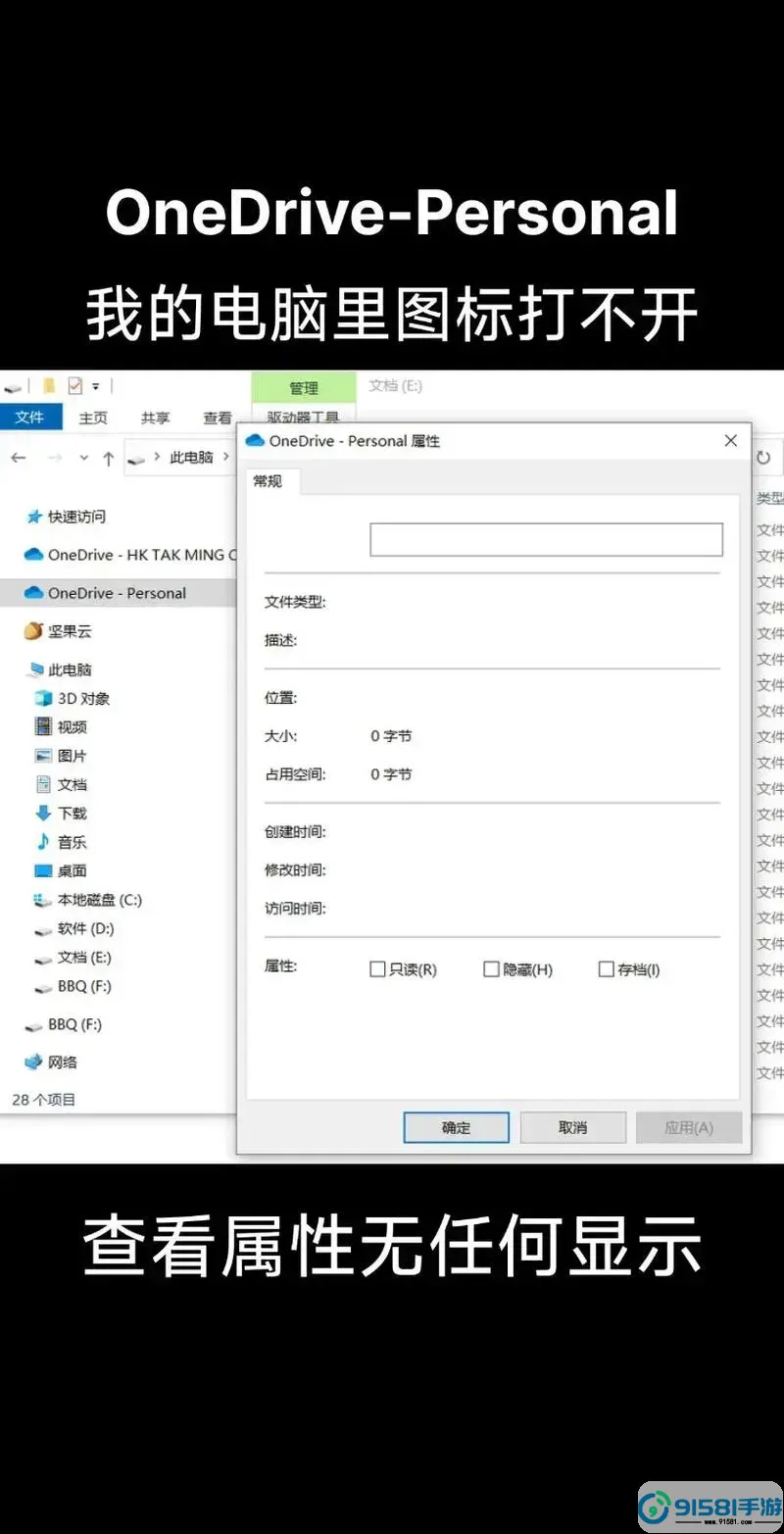Switch to the 共享 ribbon tab
This screenshot has height=1534, width=784.
pos(155,418)
